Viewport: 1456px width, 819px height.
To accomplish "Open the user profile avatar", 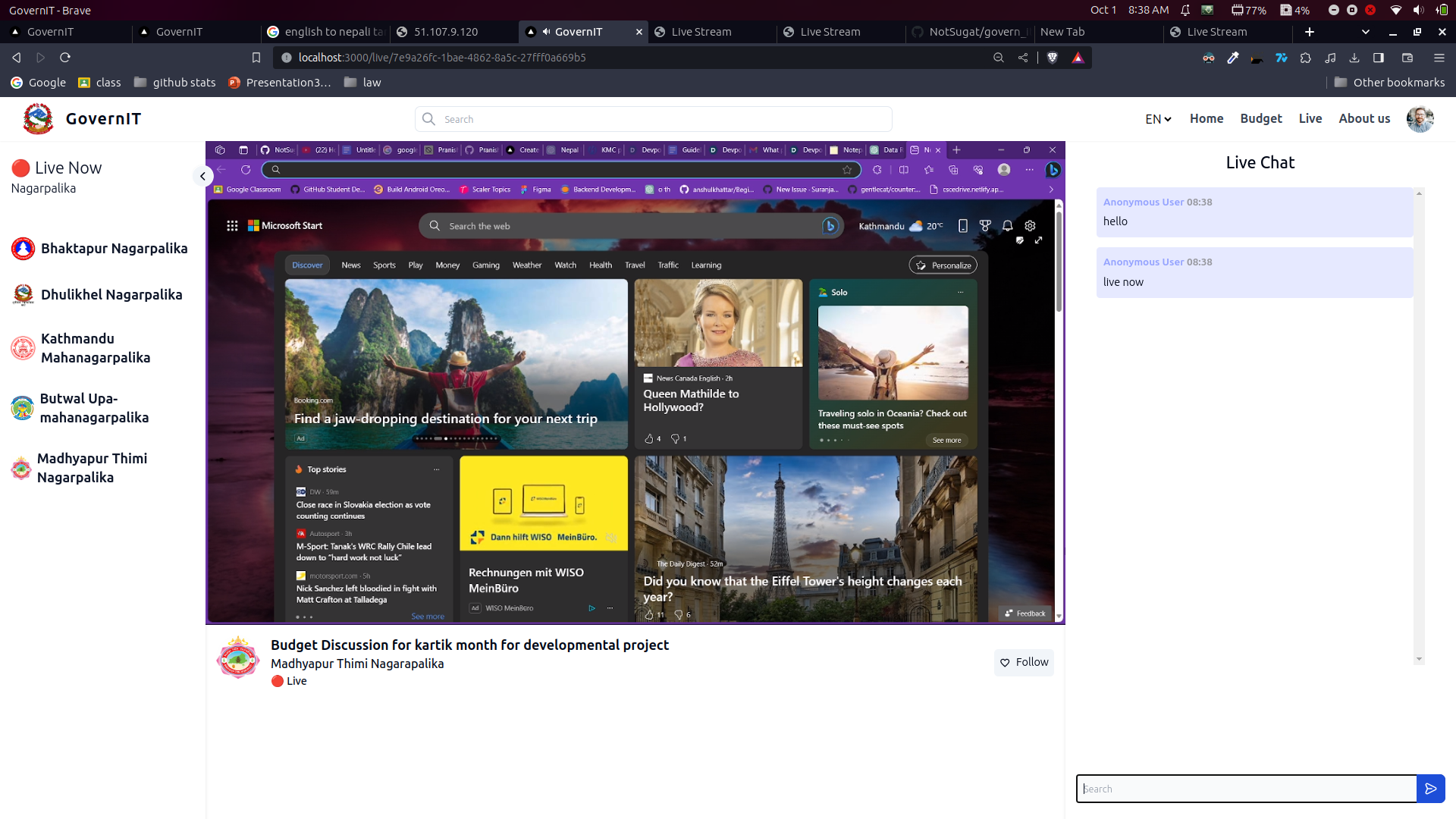I will coord(1420,119).
